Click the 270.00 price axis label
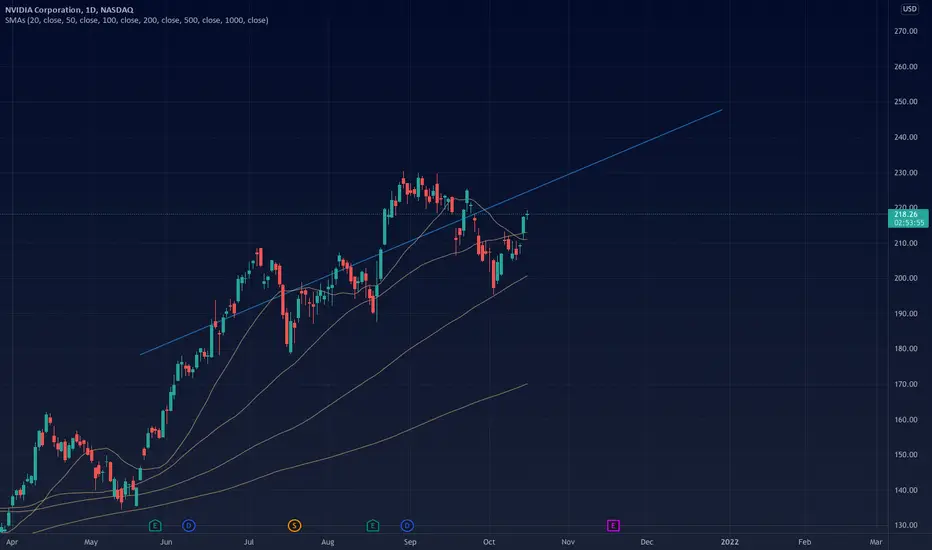 tap(906, 32)
